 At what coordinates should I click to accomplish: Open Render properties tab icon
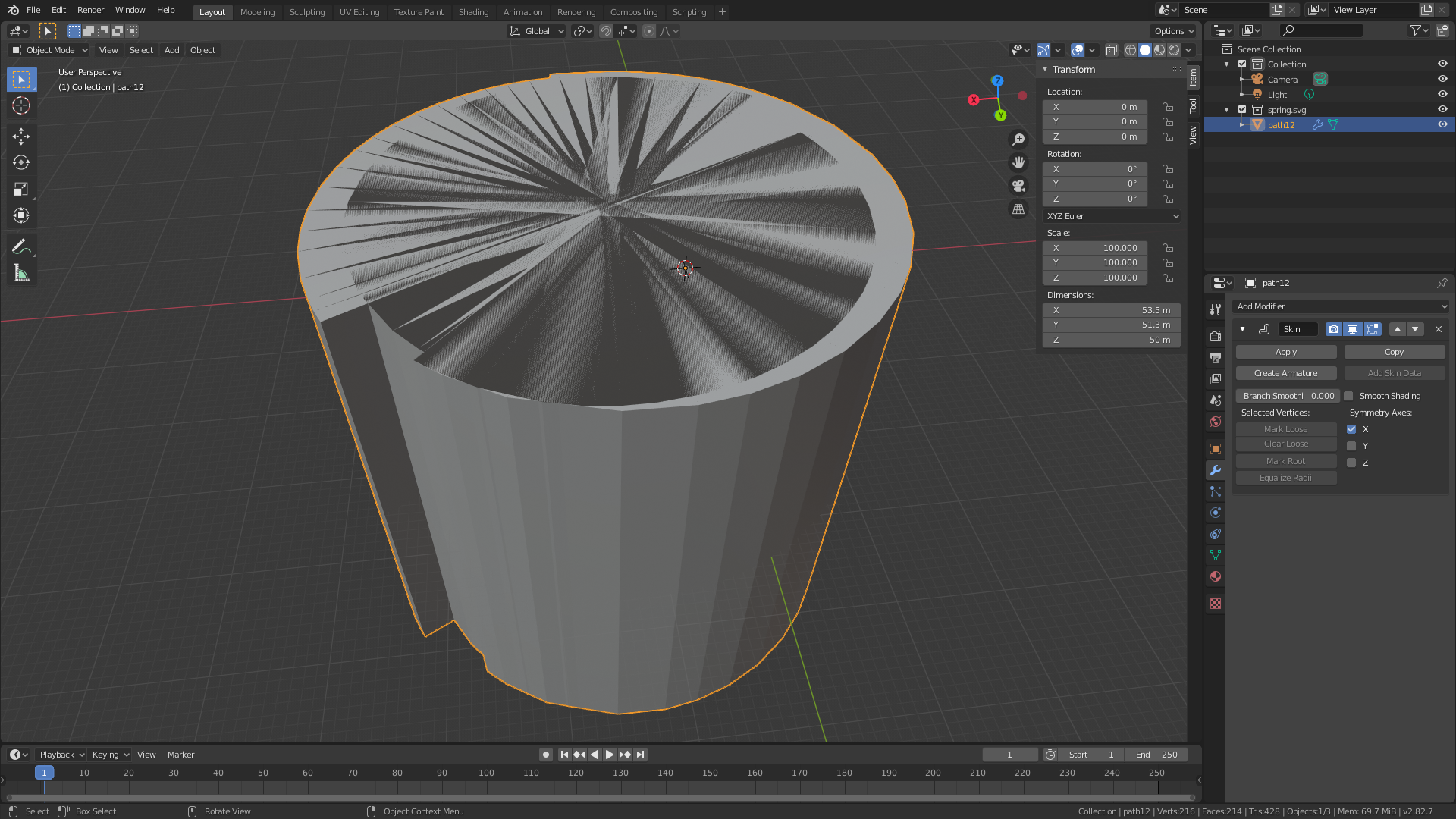point(1216,336)
